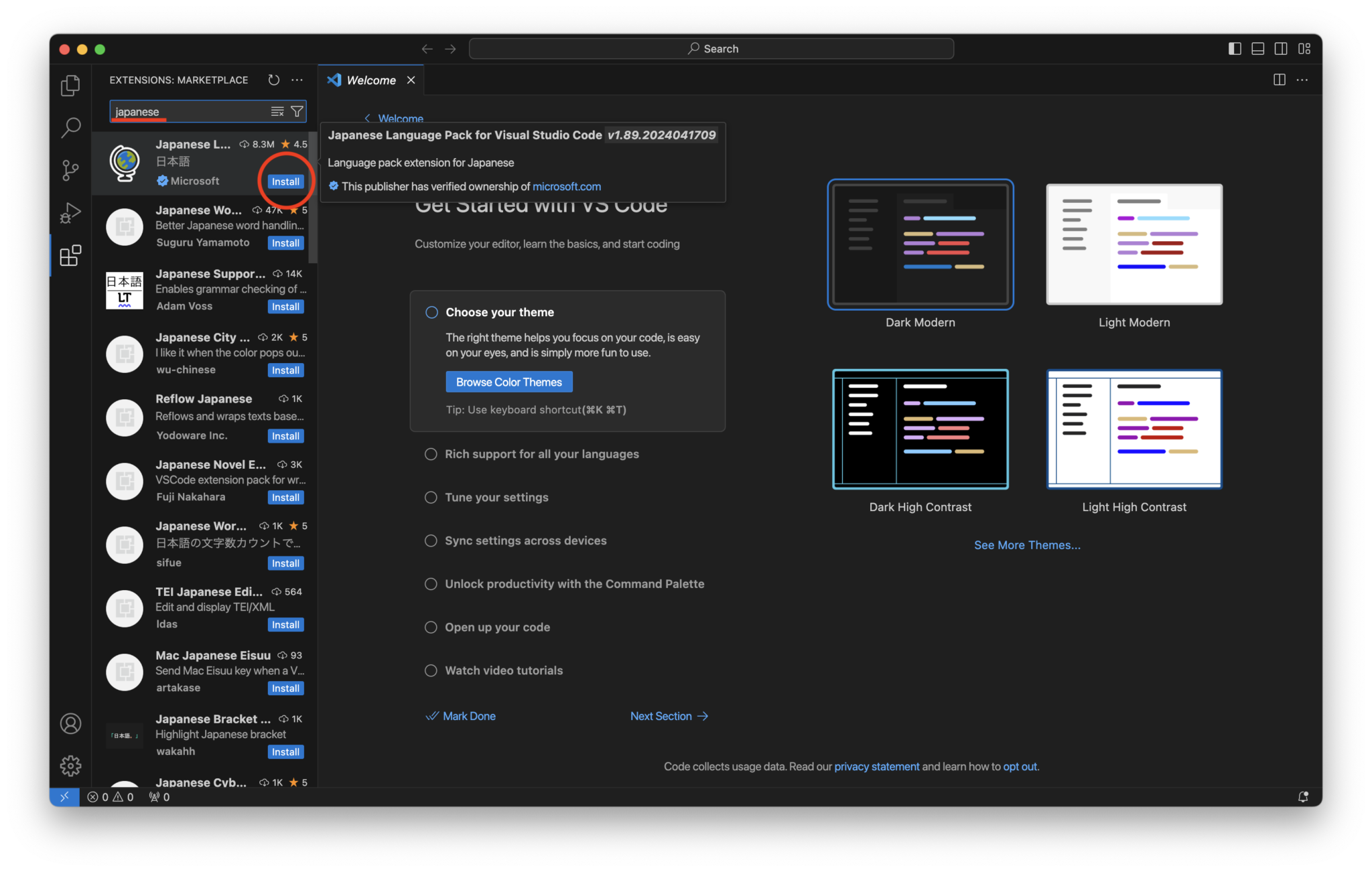Screen dimensions: 1372x872
Task: Select the Dark Modern theme preview
Action: point(920,245)
